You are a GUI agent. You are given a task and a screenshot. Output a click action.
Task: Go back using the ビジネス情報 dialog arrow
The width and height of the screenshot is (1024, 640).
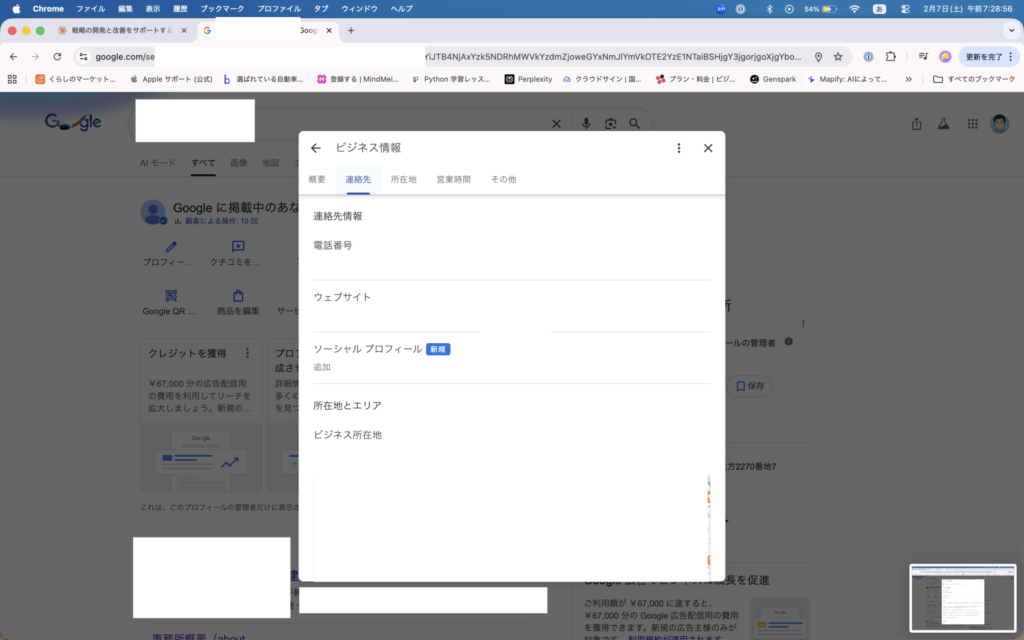tap(316, 148)
